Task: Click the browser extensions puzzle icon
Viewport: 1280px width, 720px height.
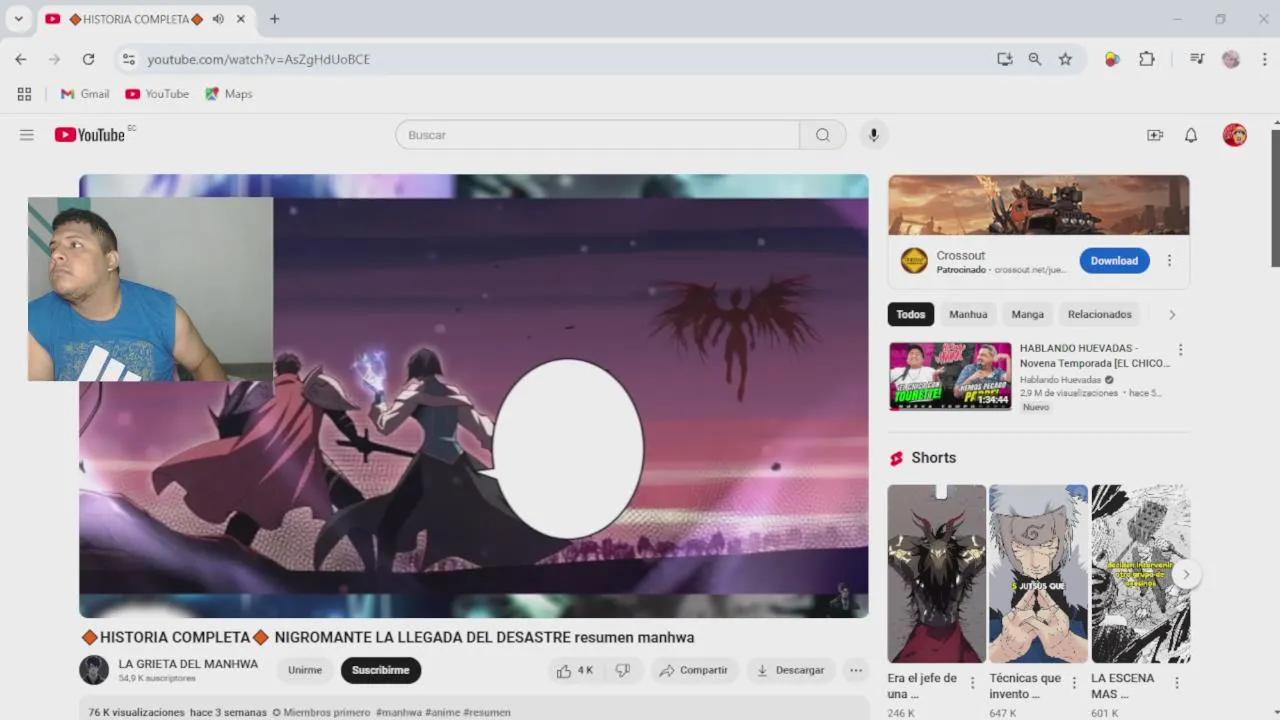Action: tap(1146, 59)
